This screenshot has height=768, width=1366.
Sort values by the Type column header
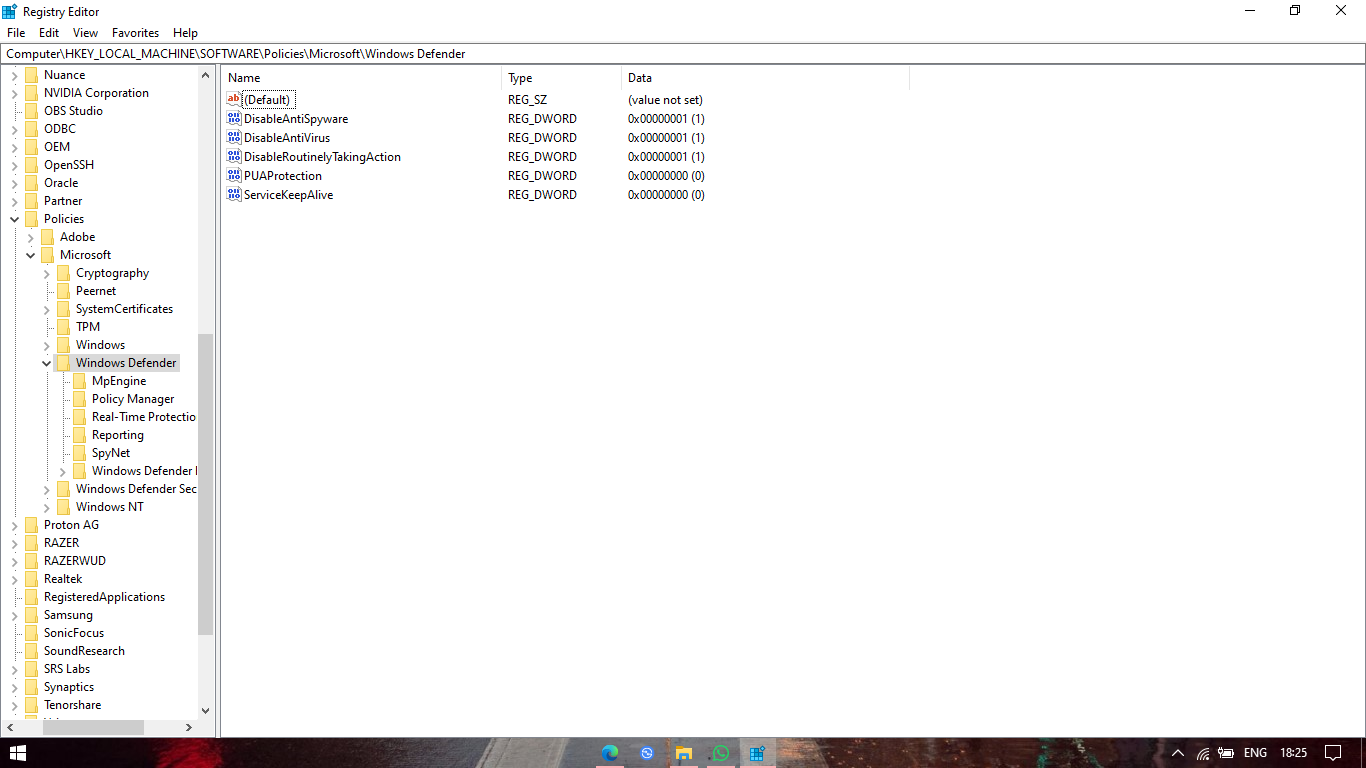(x=562, y=78)
